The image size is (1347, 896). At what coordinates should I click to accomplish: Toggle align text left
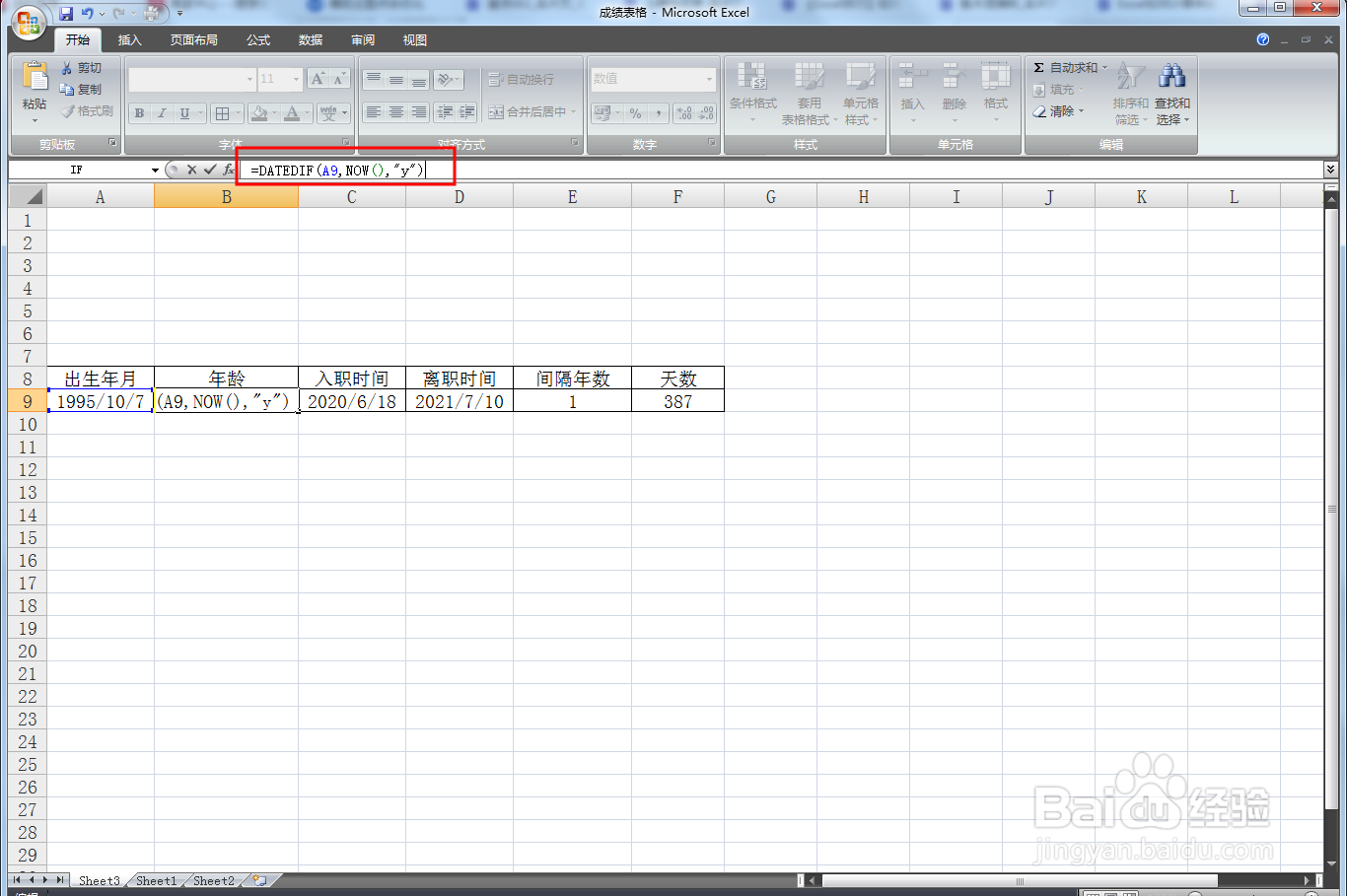[x=373, y=112]
